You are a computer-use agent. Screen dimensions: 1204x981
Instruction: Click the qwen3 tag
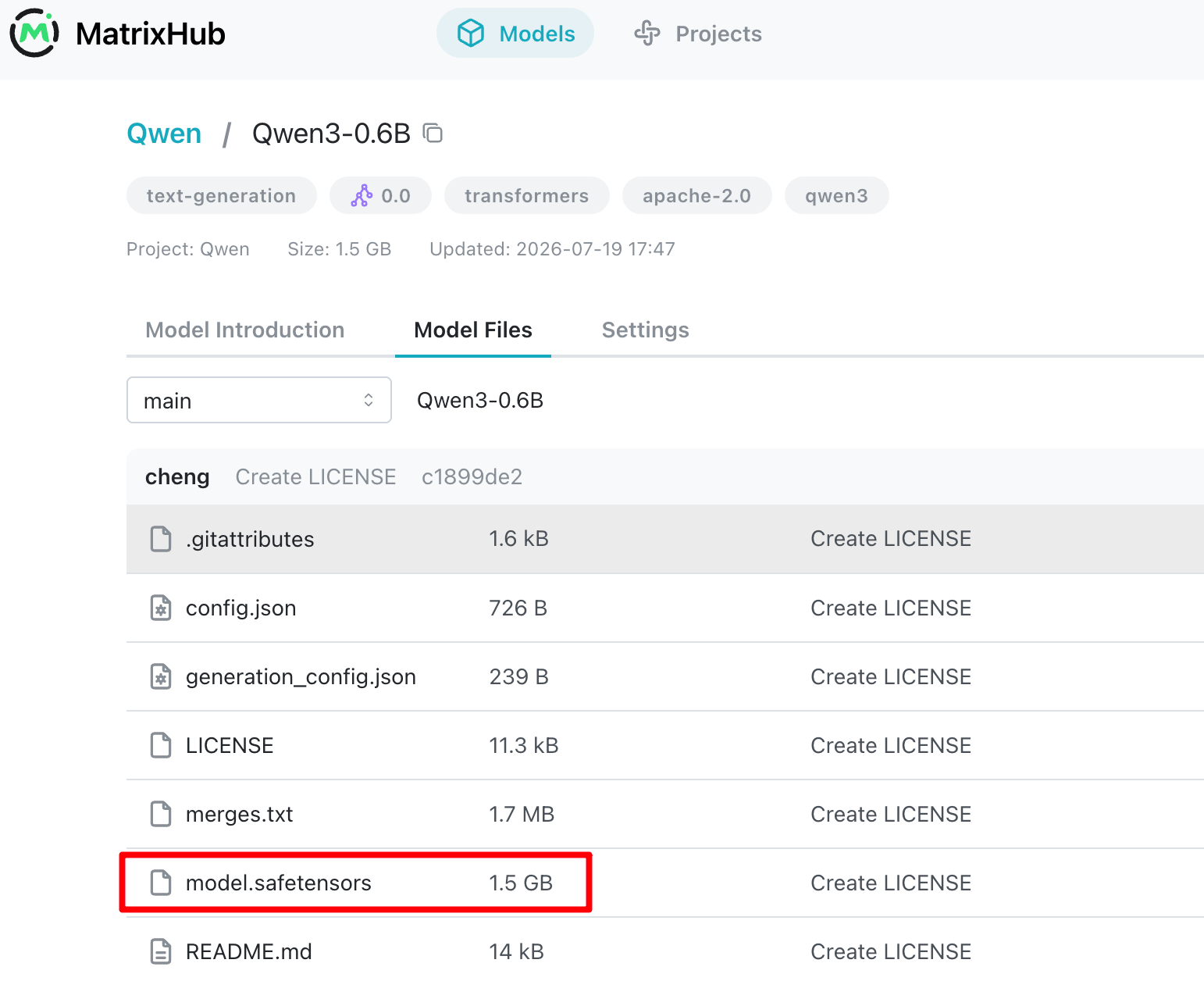point(837,195)
